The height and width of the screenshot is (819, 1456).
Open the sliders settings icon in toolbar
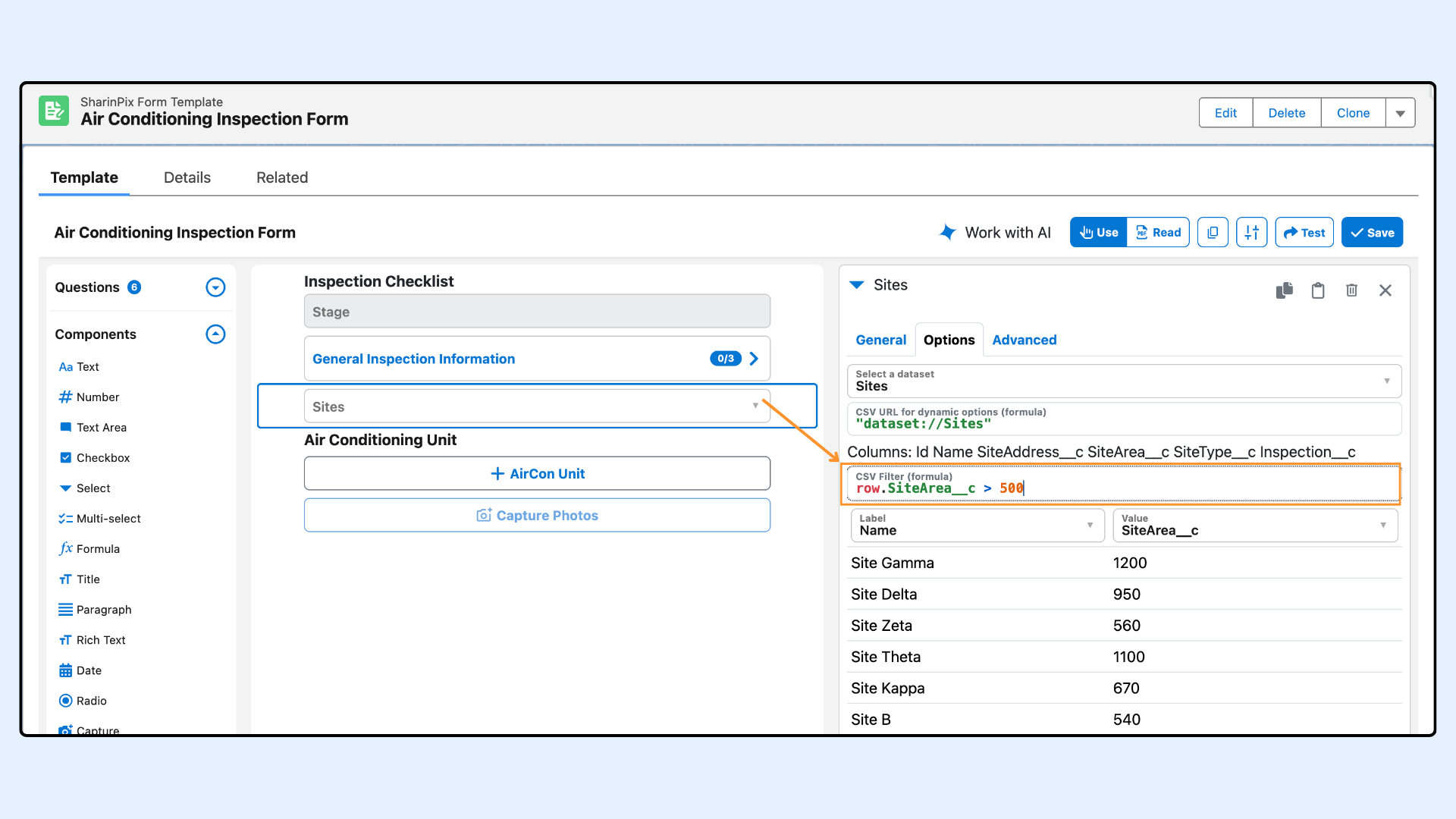1251,233
